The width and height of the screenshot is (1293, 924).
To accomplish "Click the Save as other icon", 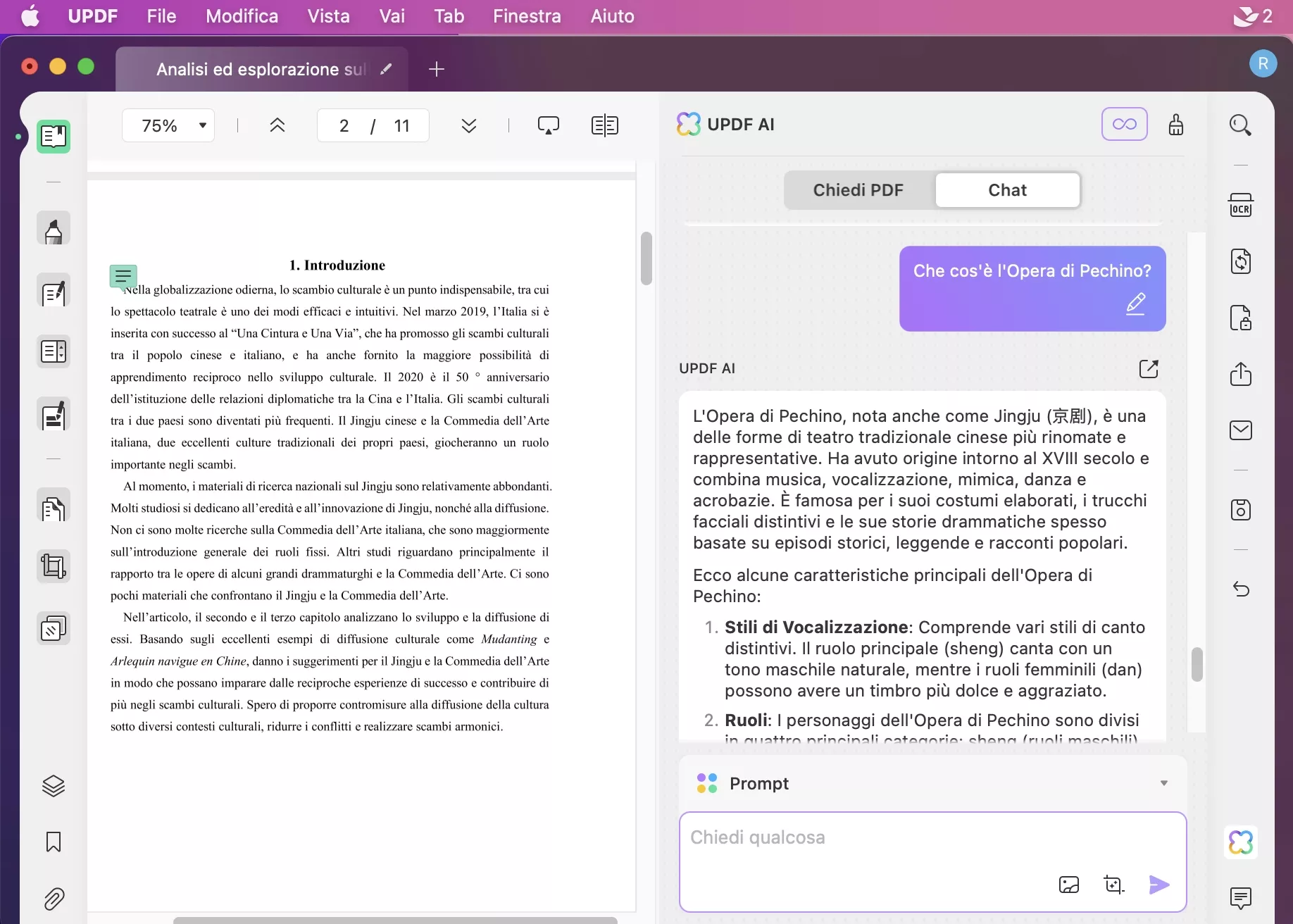I will (1241, 509).
